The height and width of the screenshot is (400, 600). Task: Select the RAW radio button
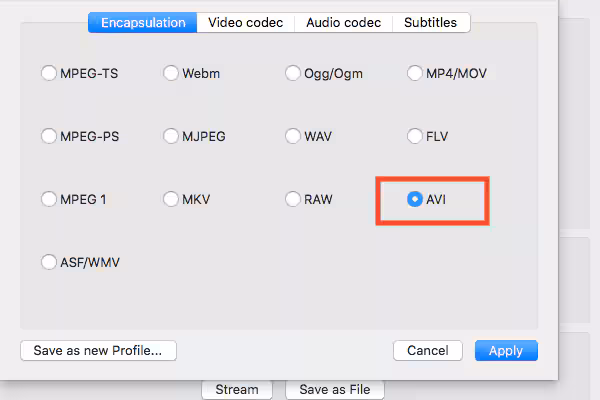pos(293,199)
